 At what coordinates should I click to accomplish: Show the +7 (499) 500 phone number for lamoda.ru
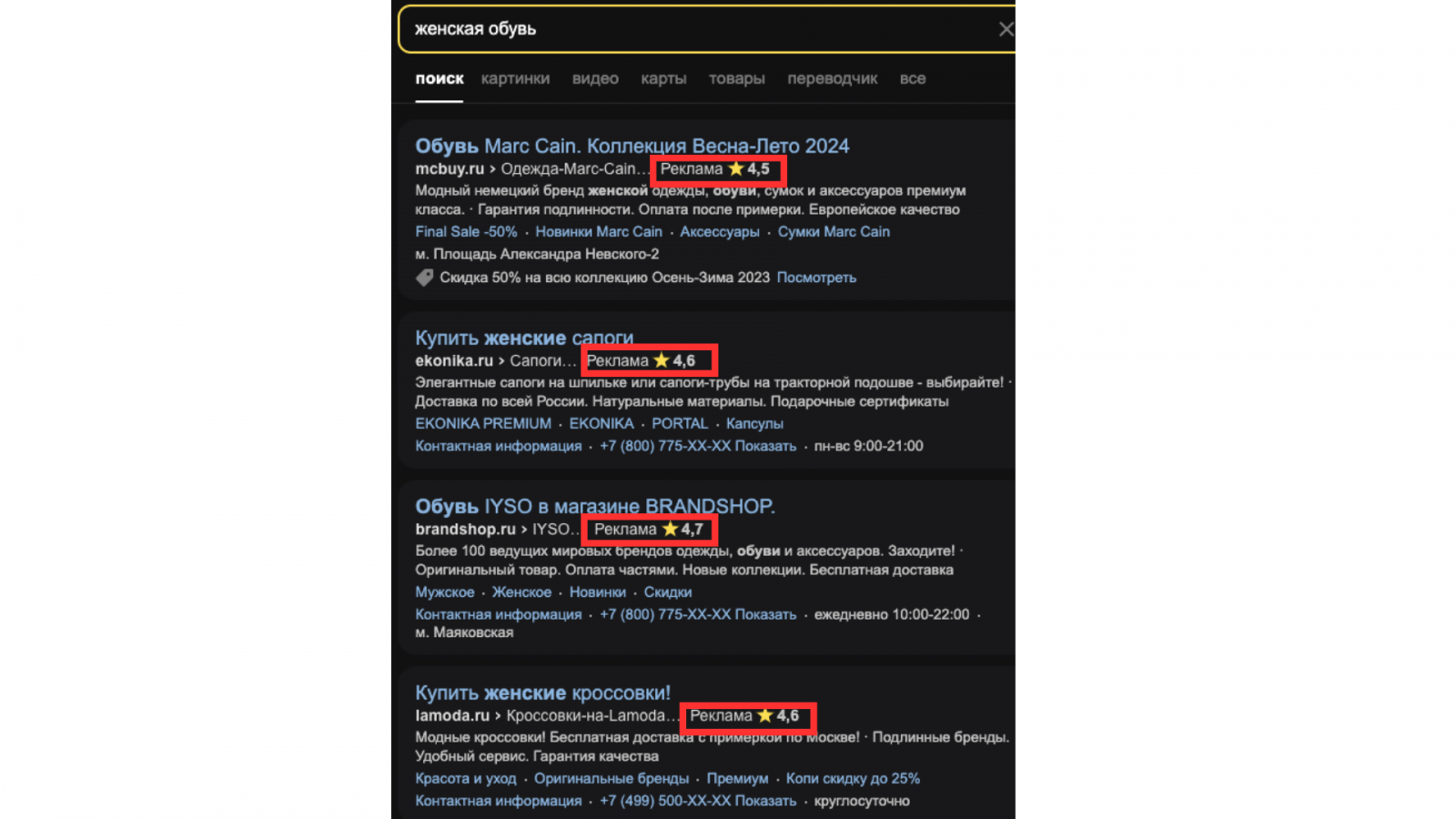(698, 801)
